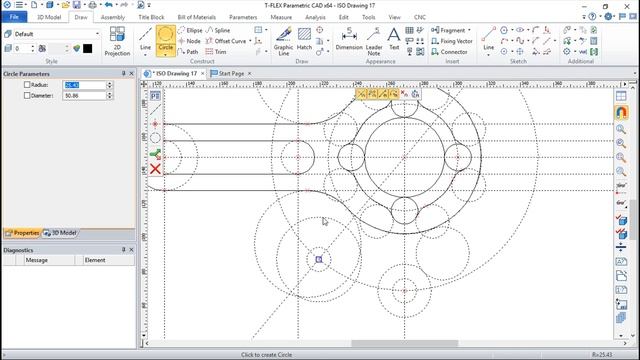Open the File menu
The image size is (640, 360).
[x=14, y=17]
